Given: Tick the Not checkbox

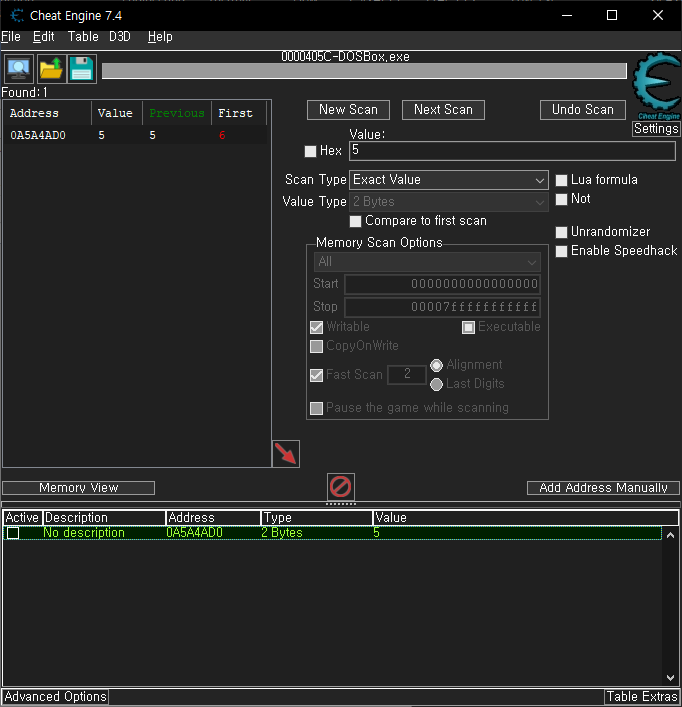Looking at the screenshot, I should (x=561, y=199).
